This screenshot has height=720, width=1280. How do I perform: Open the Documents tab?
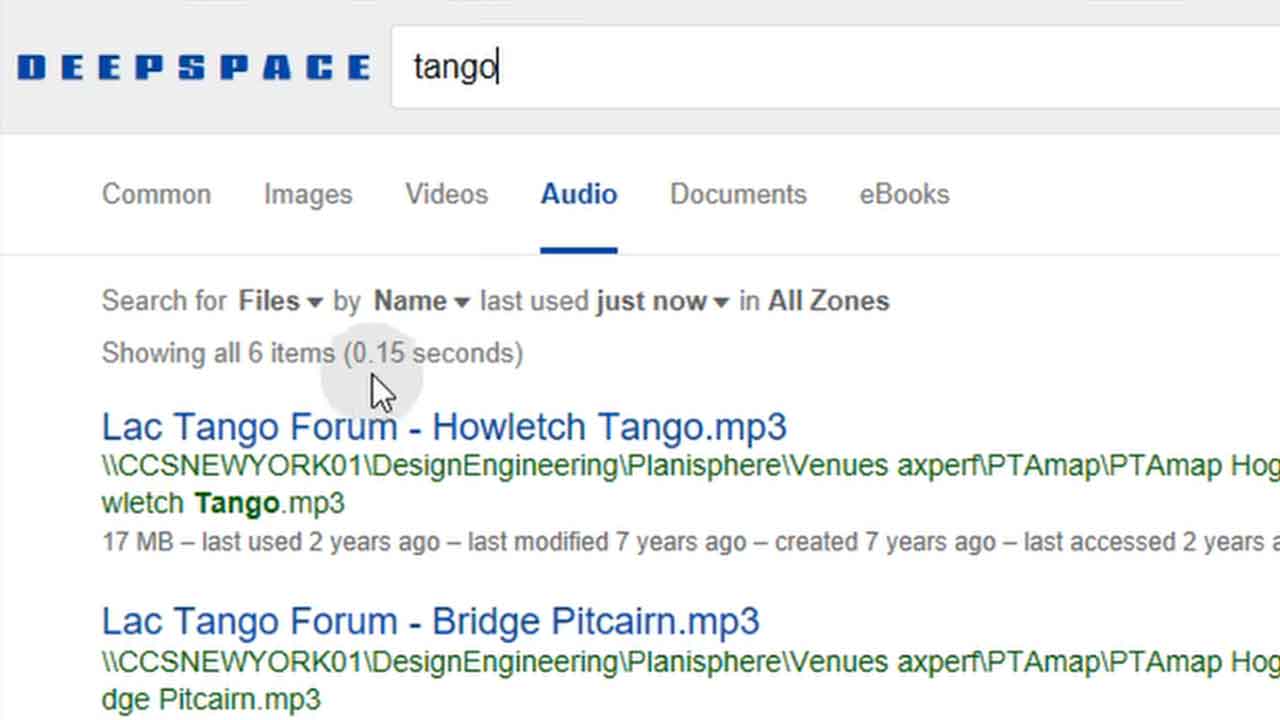[x=738, y=194]
